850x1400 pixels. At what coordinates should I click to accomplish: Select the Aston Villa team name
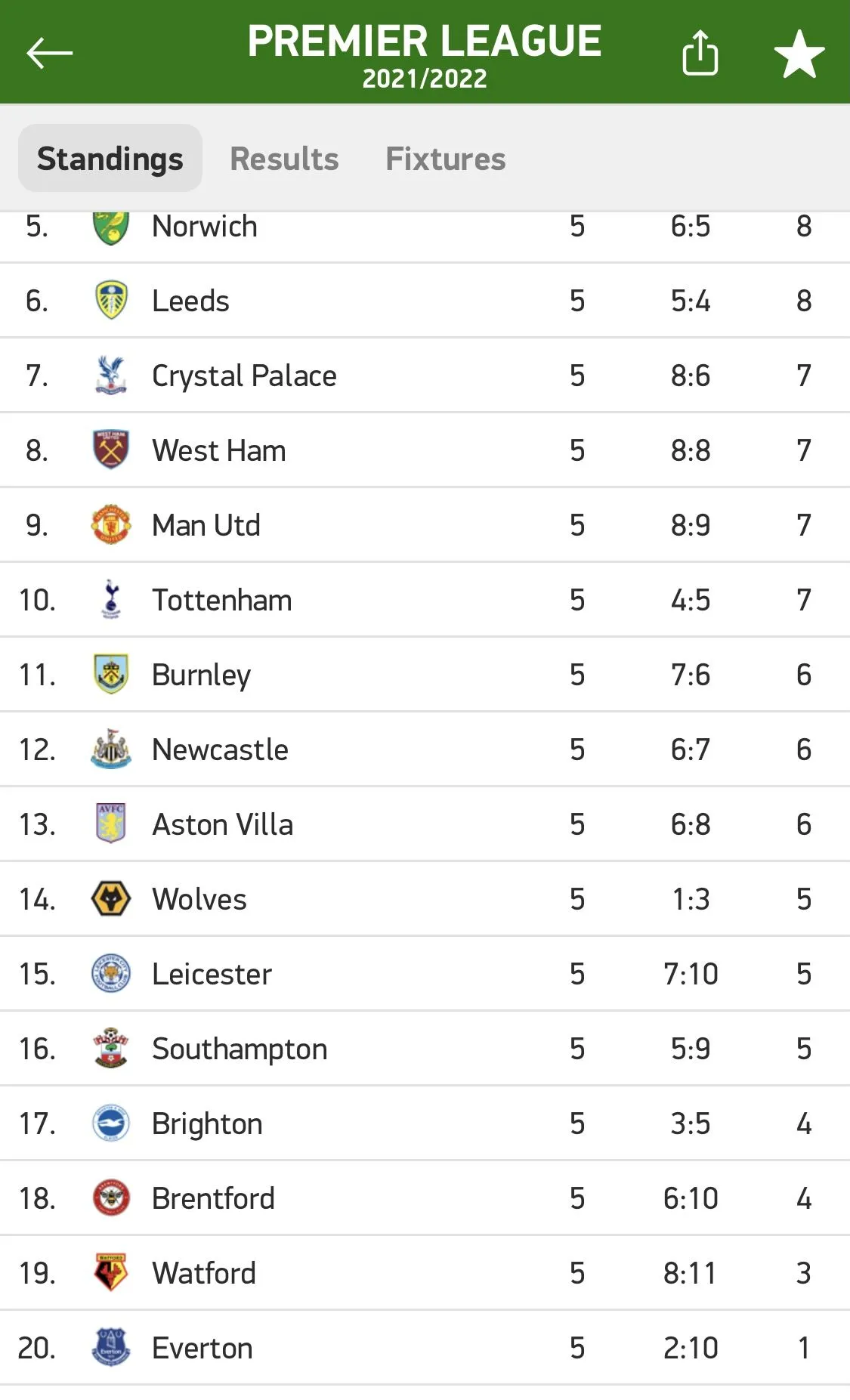(x=222, y=824)
